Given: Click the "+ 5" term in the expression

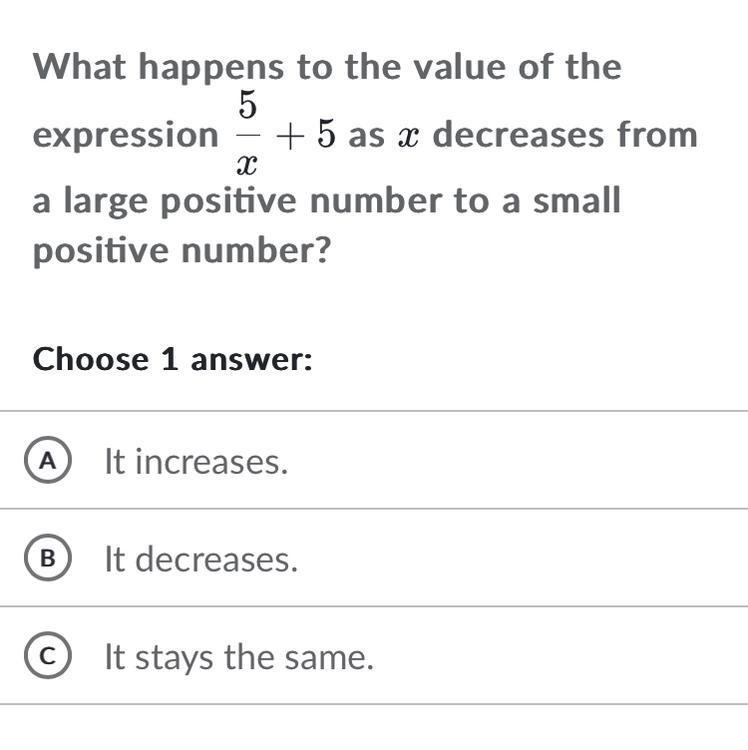Looking at the screenshot, I should 305,135.
